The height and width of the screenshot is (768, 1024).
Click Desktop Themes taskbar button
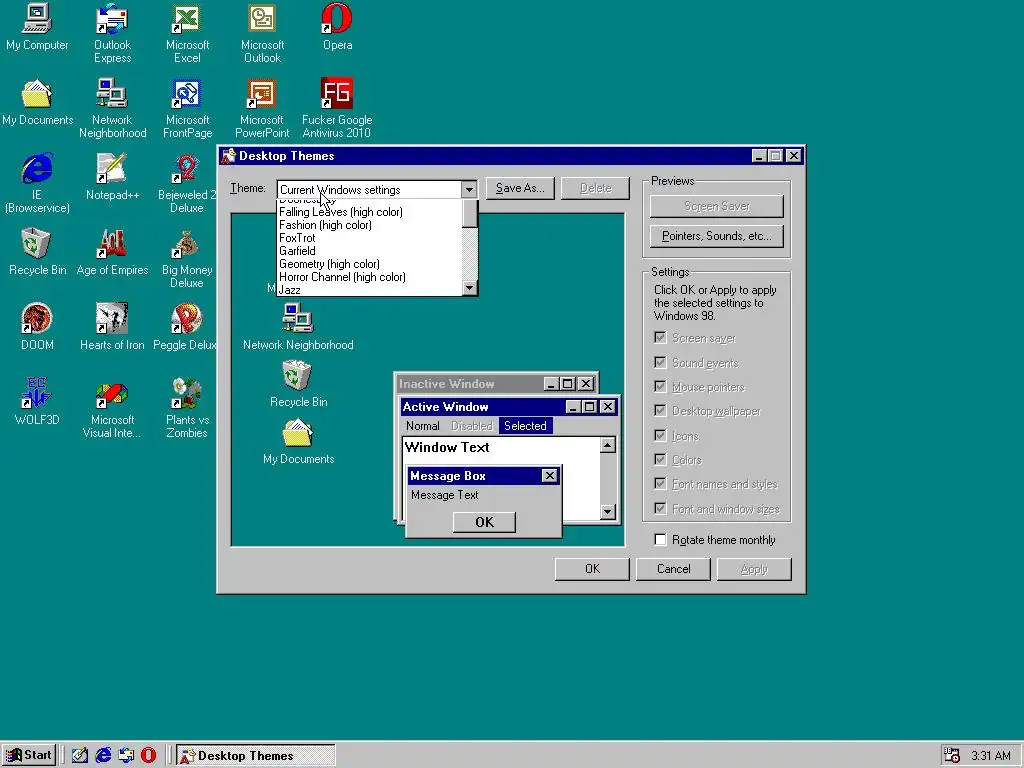coord(255,755)
